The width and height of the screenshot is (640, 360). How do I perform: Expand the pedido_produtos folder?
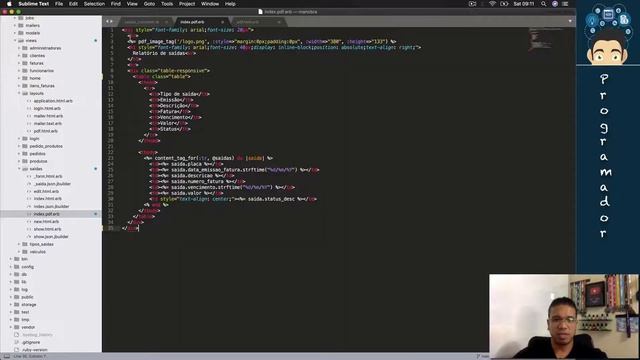click(19, 146)
